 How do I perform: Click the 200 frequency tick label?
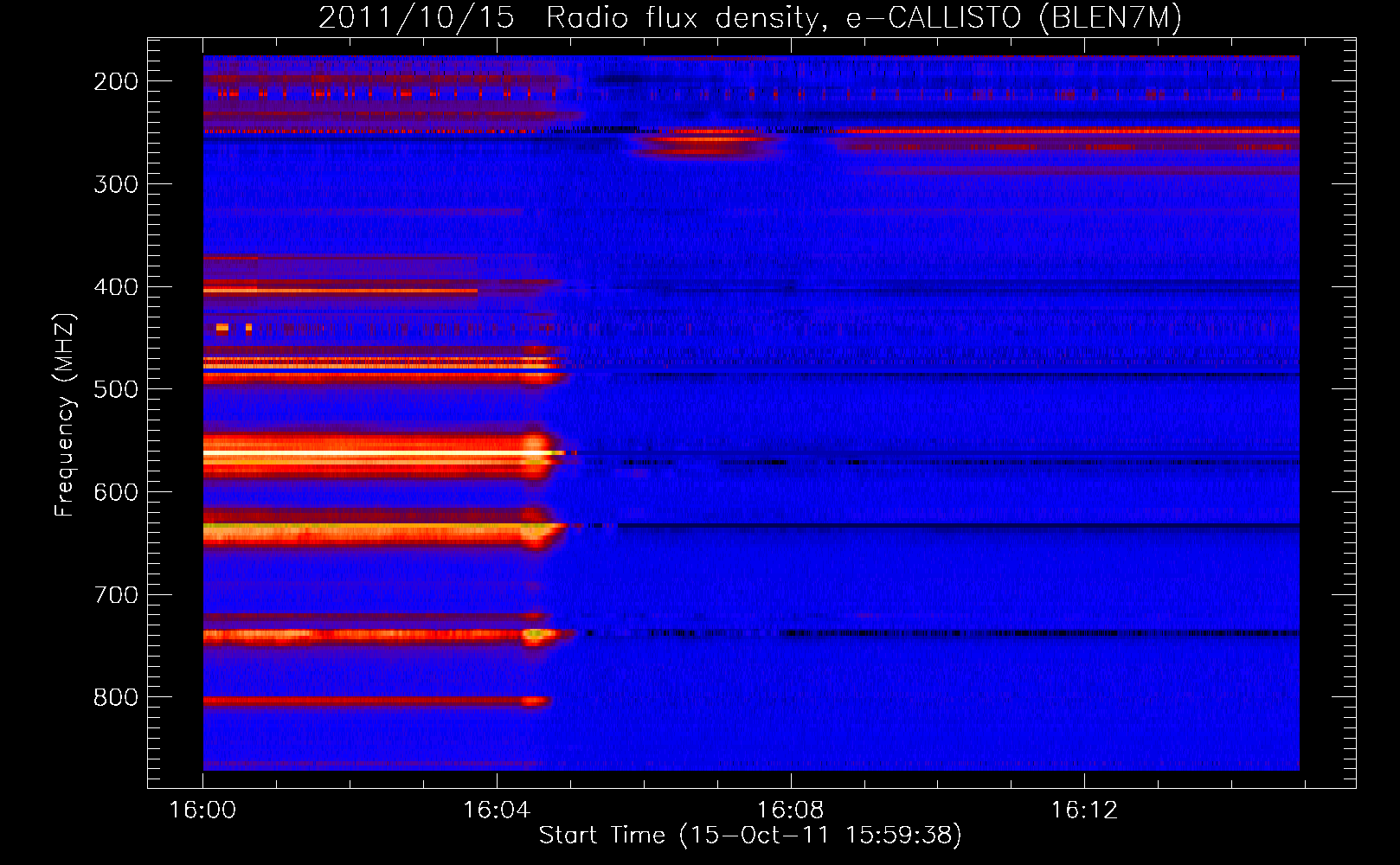tap(116, 81)
